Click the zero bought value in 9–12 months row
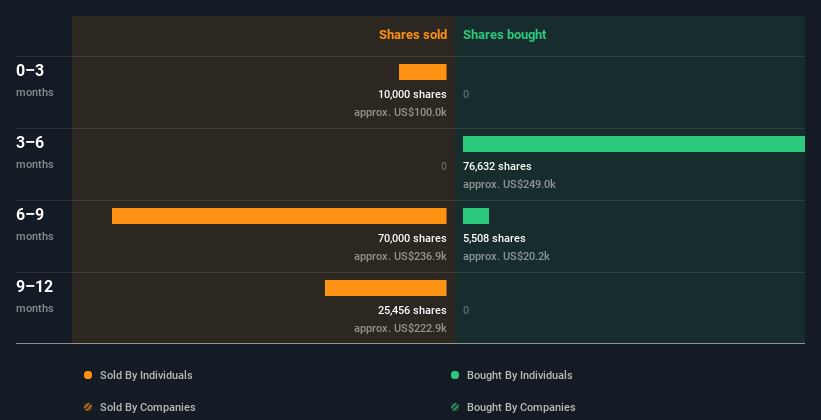 pyautogui.click(x=466, y=310)
